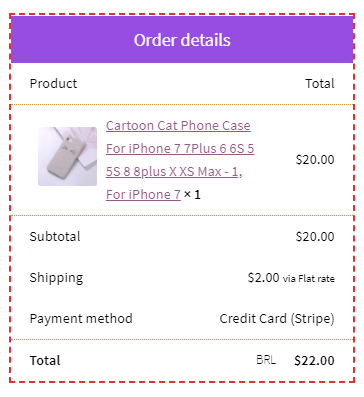Click the phone case product thumbnail

(x=67, y=156)
